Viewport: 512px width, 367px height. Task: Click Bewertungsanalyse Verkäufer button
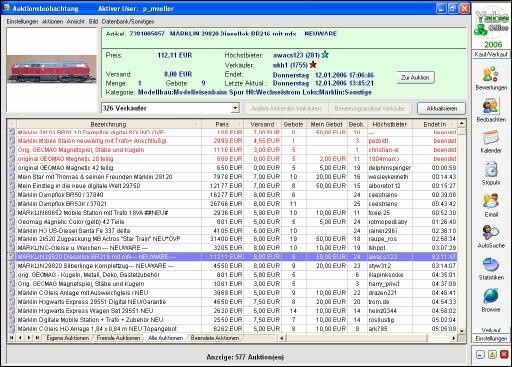click(369, 108)
